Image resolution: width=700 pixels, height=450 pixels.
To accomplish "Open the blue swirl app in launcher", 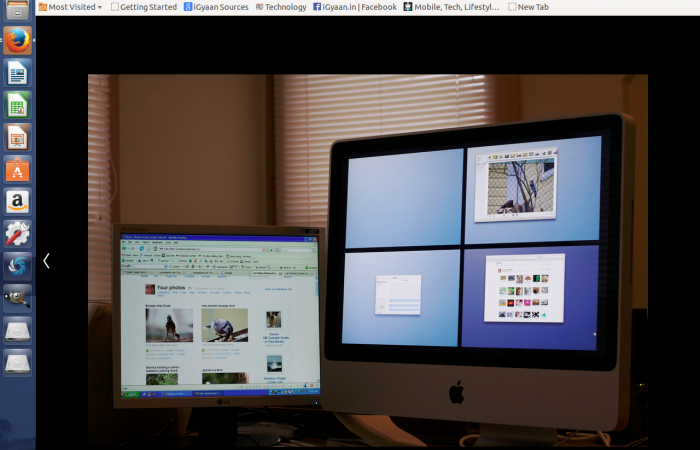I will [x=17, y=266].
